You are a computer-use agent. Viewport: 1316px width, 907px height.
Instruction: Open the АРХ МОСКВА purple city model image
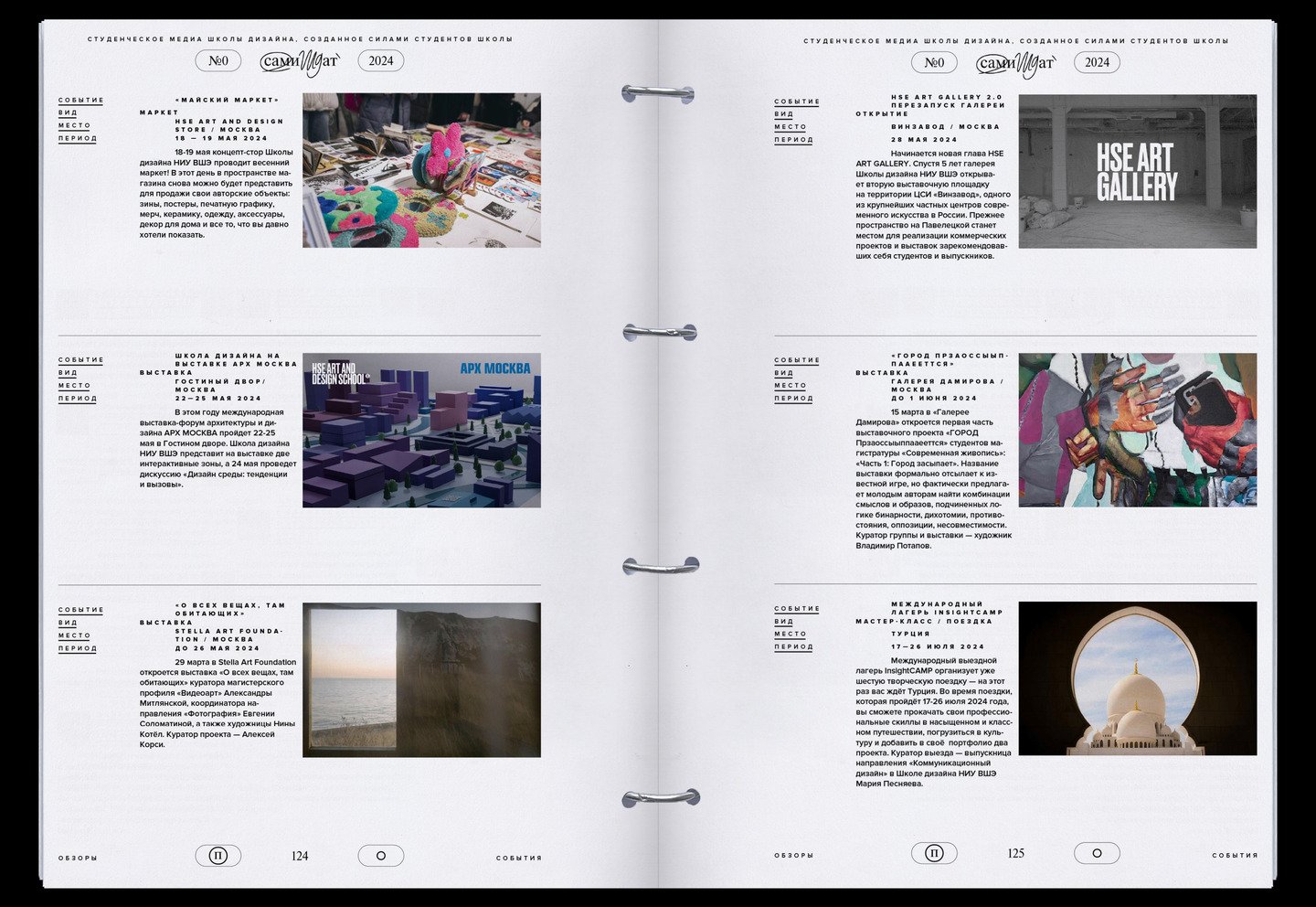(421, 431)
